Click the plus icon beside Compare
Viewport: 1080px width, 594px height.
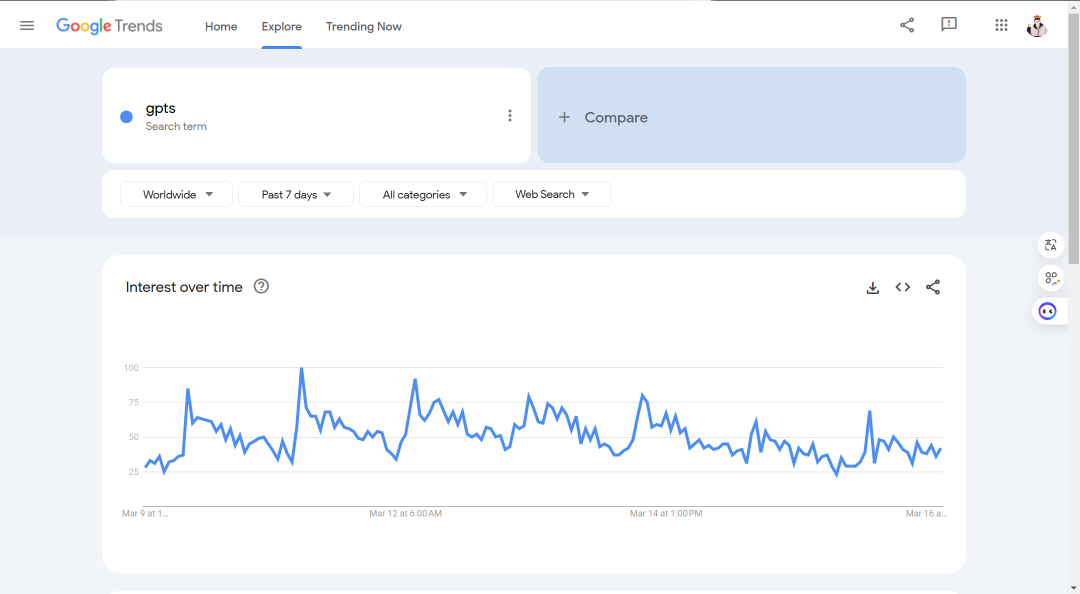click(x=564, y=117)
